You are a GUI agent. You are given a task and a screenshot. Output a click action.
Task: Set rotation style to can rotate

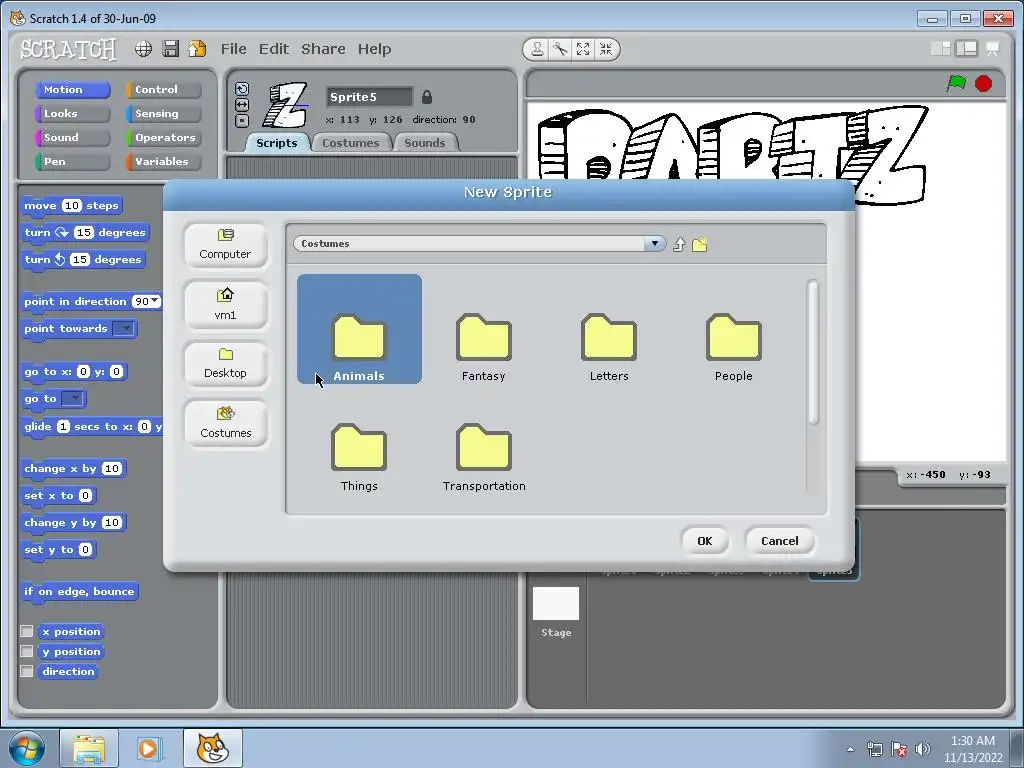pos(242,89)
